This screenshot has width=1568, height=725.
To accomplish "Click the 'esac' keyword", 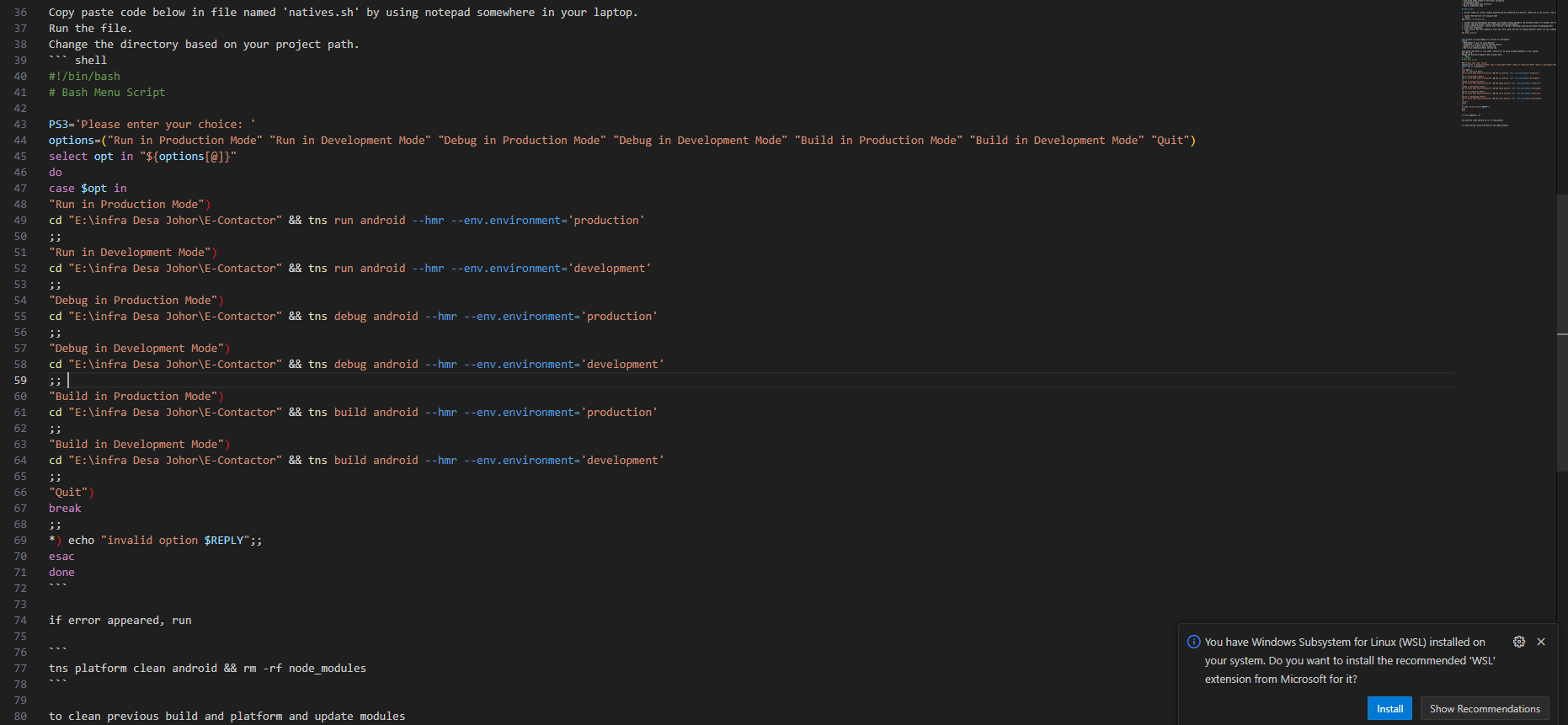I will click(61, 557).
